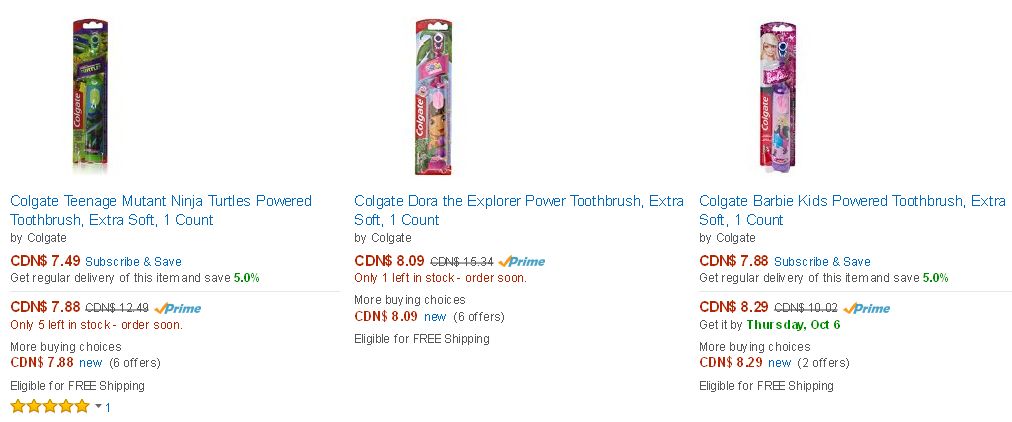Viewport: 1012px width, 422px height.
Task: Open the new offers link under Dora toothbrush
Action: pyautogui.click(x=435, y=317)
